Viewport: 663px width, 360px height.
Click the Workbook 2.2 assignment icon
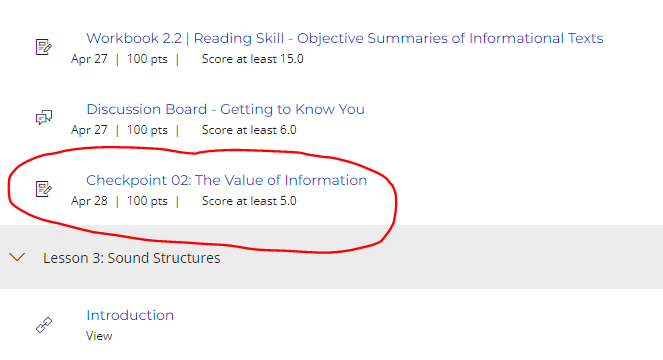click(x=44, y=47)
